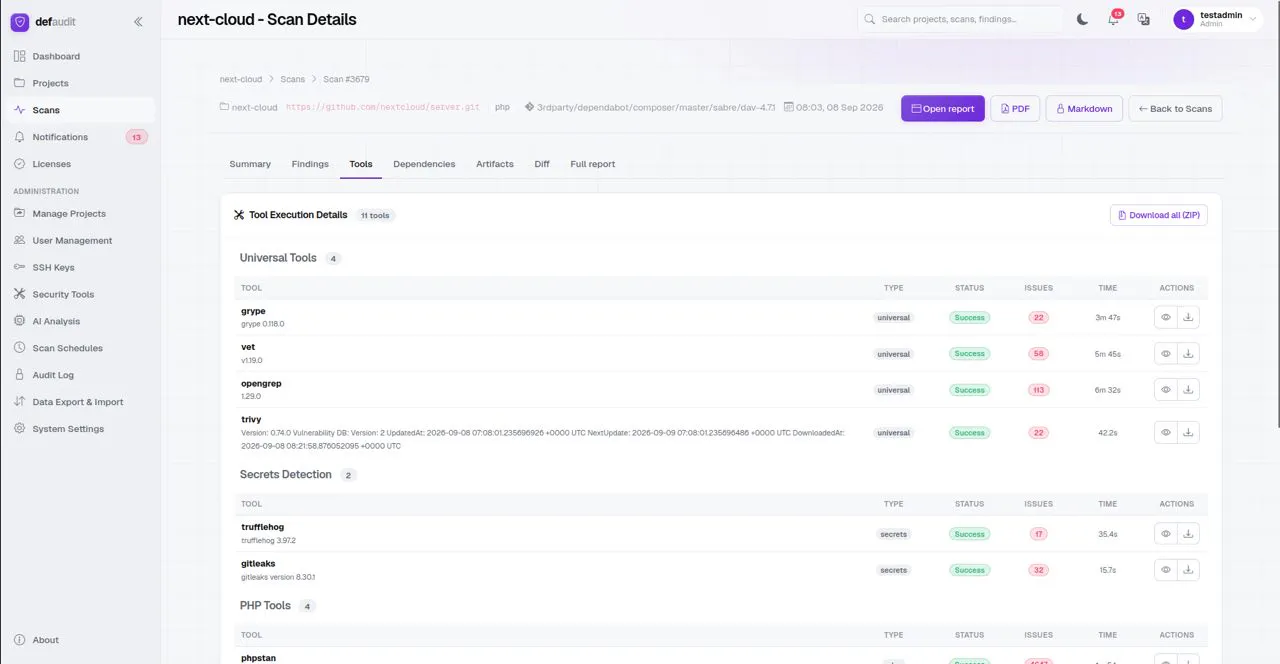This screenshot has width=1280, height=664.
Task: View gitleaks tool output (eye icon)
Action: [1166, 570]
